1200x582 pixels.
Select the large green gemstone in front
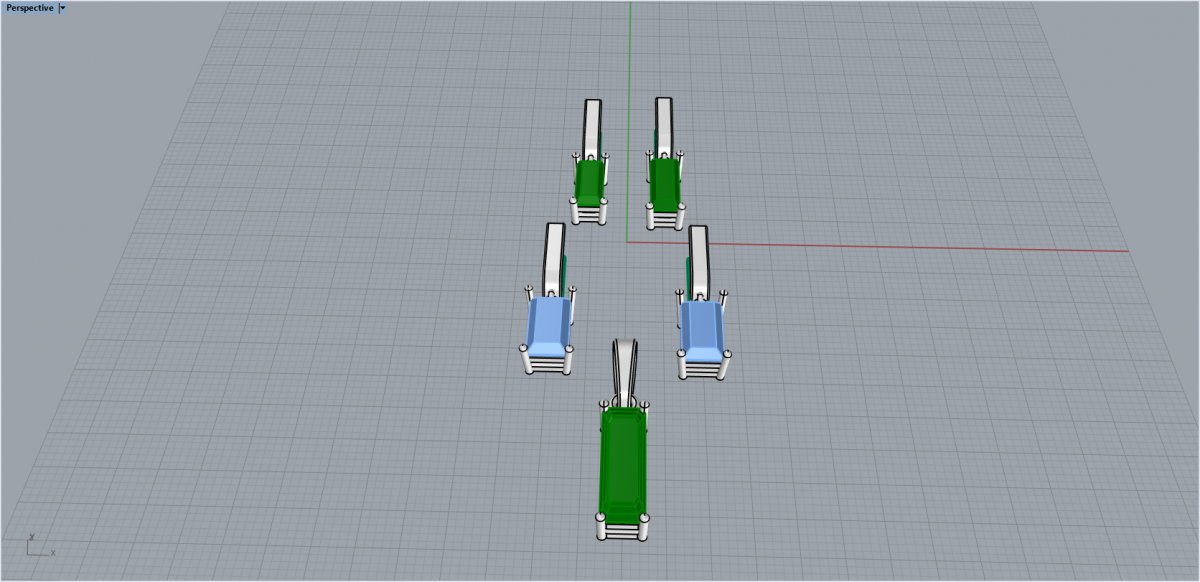pos(624,465)
